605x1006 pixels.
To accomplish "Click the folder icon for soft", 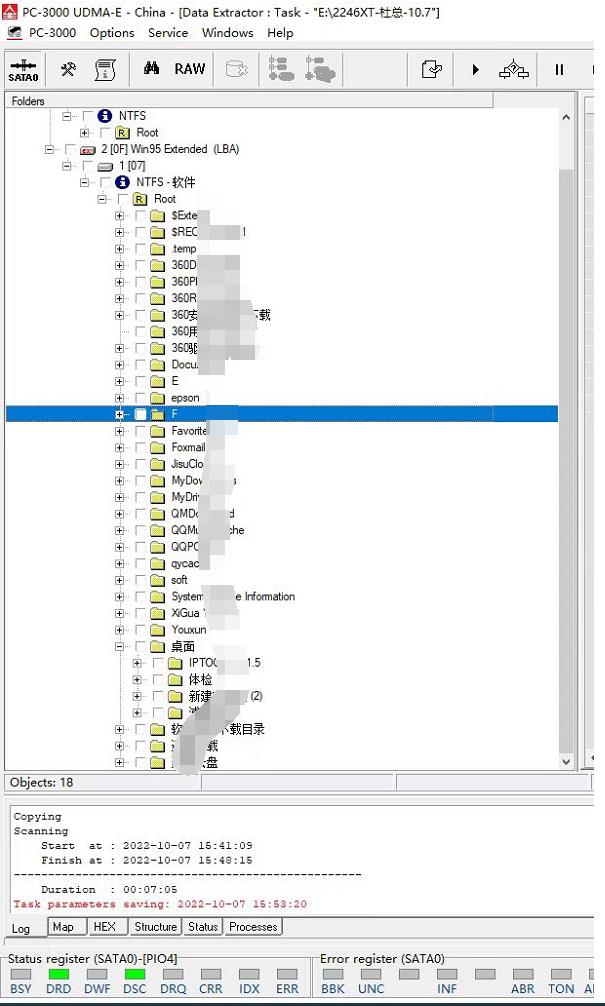I will point(157,580).
